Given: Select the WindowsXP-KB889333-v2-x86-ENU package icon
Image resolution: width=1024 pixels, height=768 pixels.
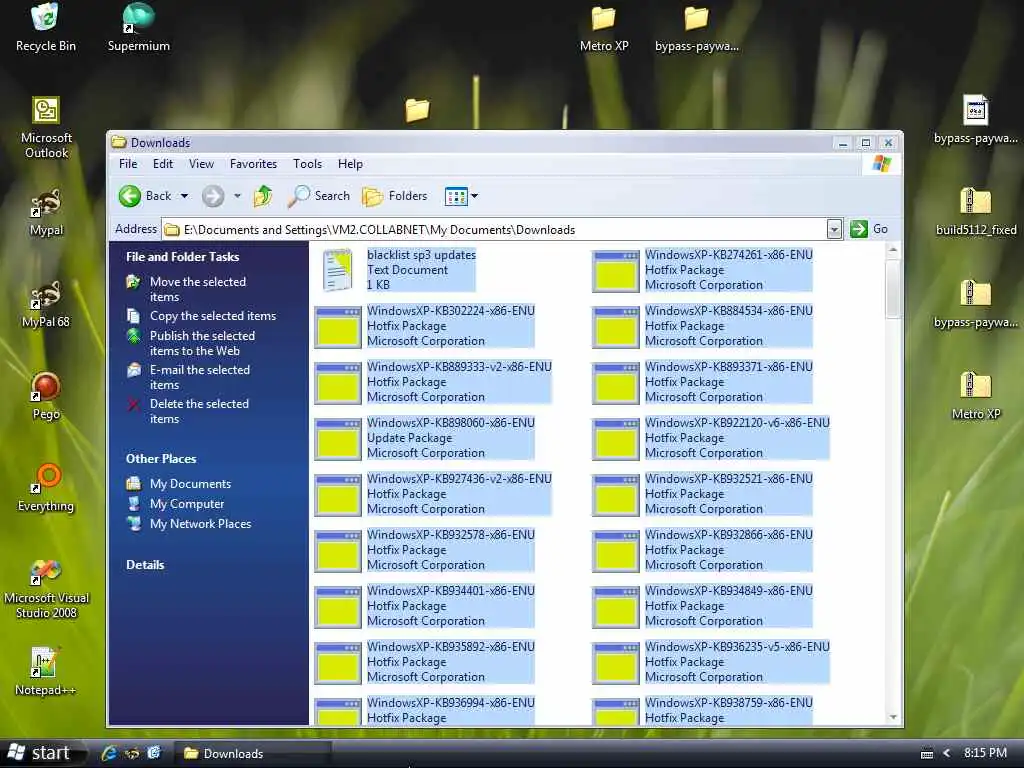Looking at the screenshot, I should pos(338,384).
